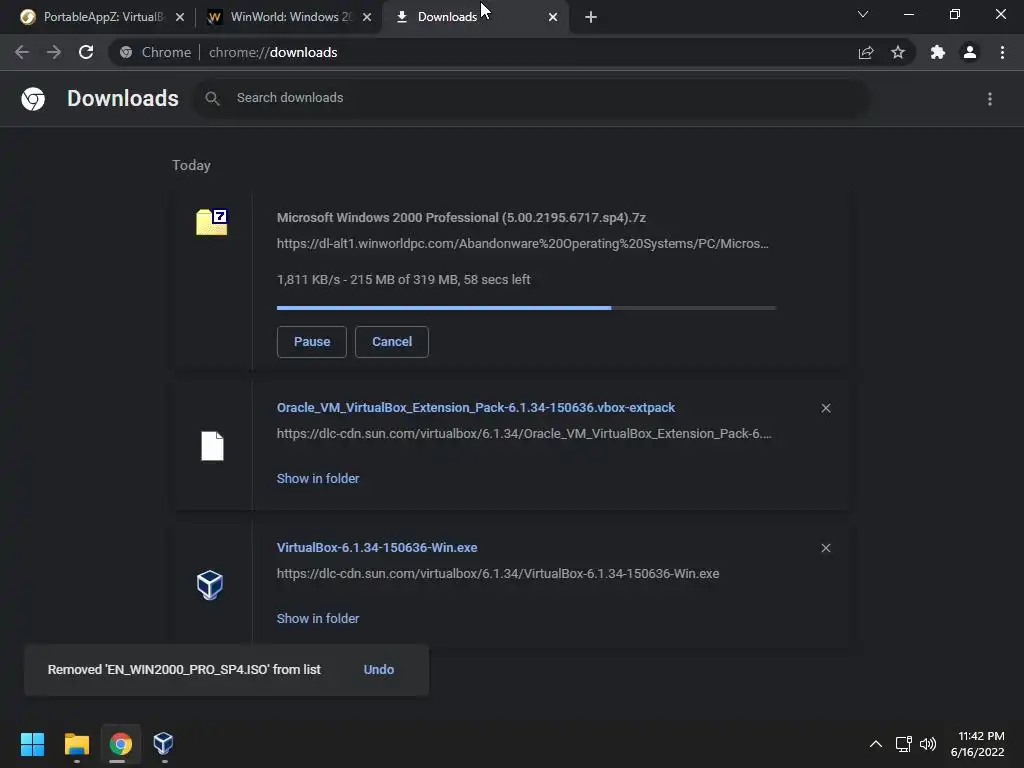Open VirtualBox from the taskbar
Viewport: 1024px width, 768px height.
pyautogui.click(x=163, y=743)
